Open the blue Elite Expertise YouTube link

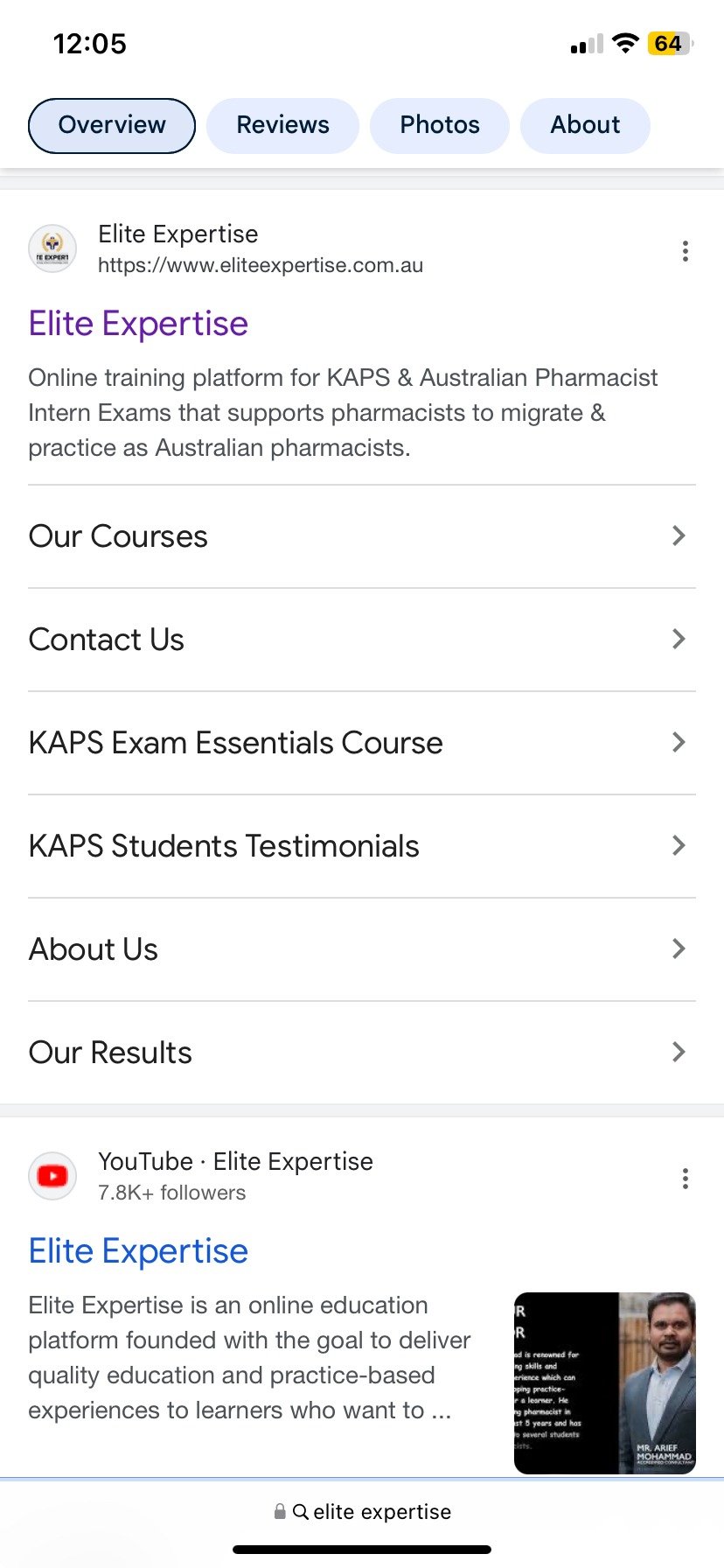(x=138, y=1251)
